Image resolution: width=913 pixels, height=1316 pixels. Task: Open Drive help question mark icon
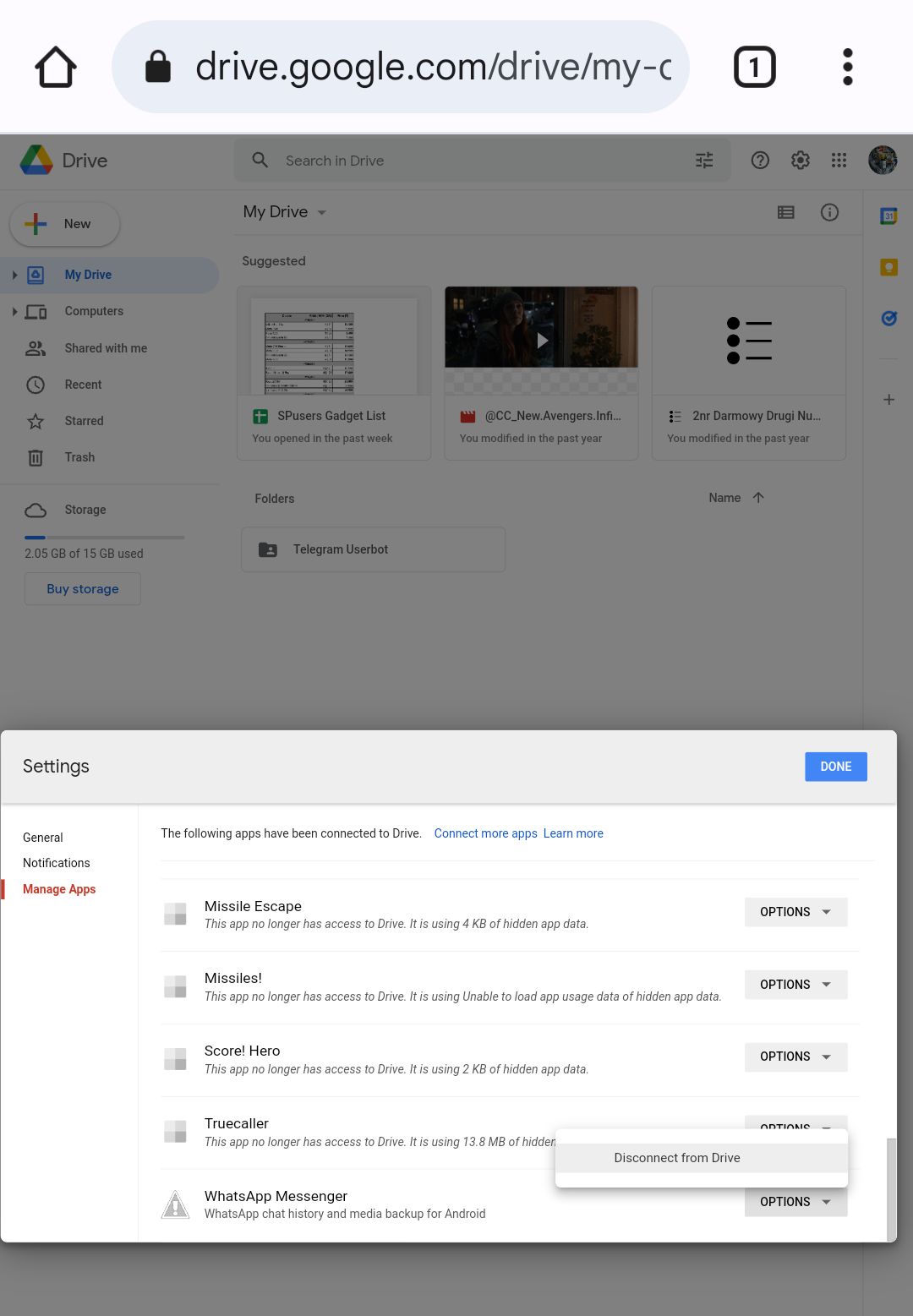pyautogui.click(x=760, y=160)
